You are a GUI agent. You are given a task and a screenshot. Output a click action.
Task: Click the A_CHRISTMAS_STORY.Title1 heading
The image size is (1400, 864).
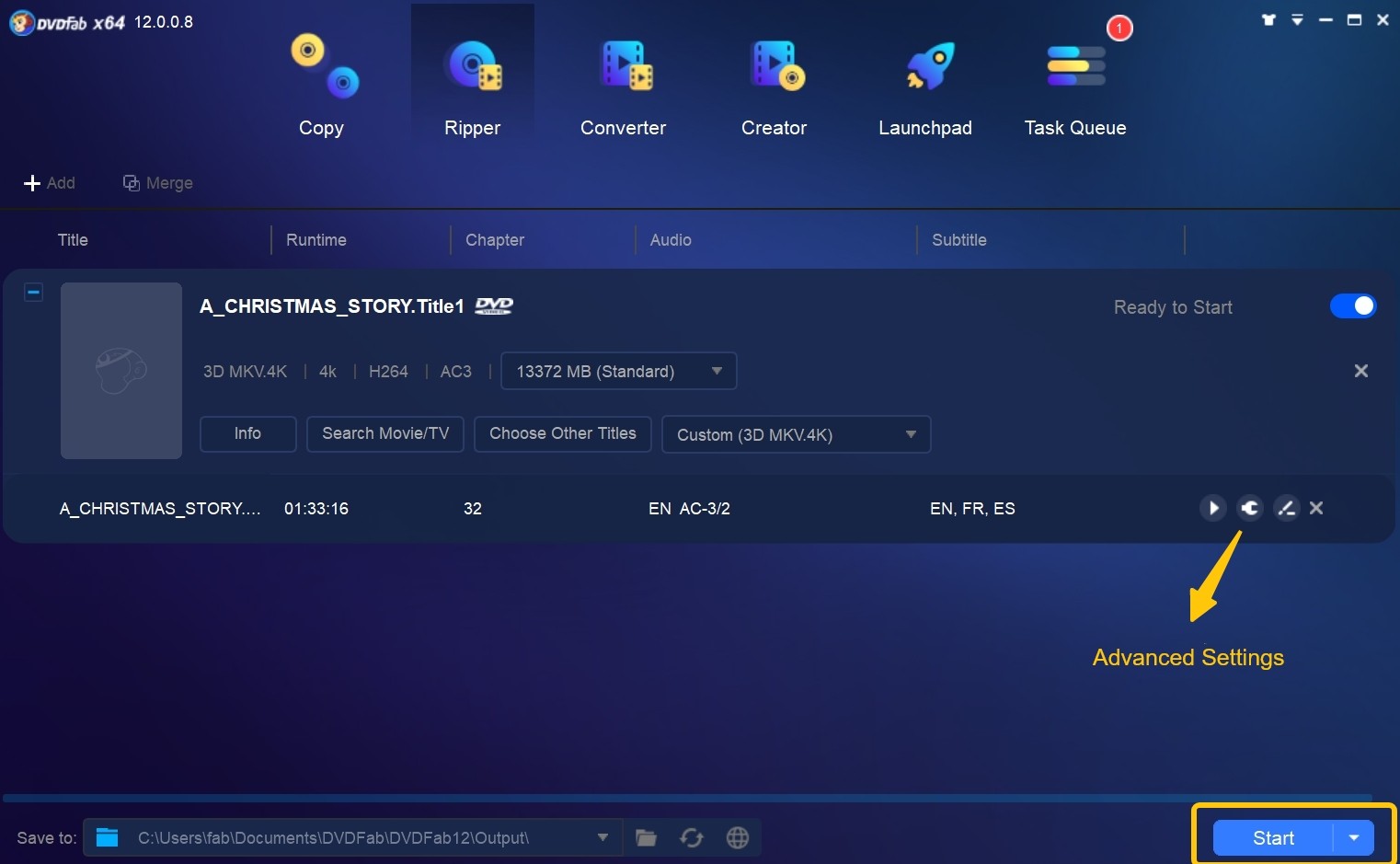coord(332,306)
